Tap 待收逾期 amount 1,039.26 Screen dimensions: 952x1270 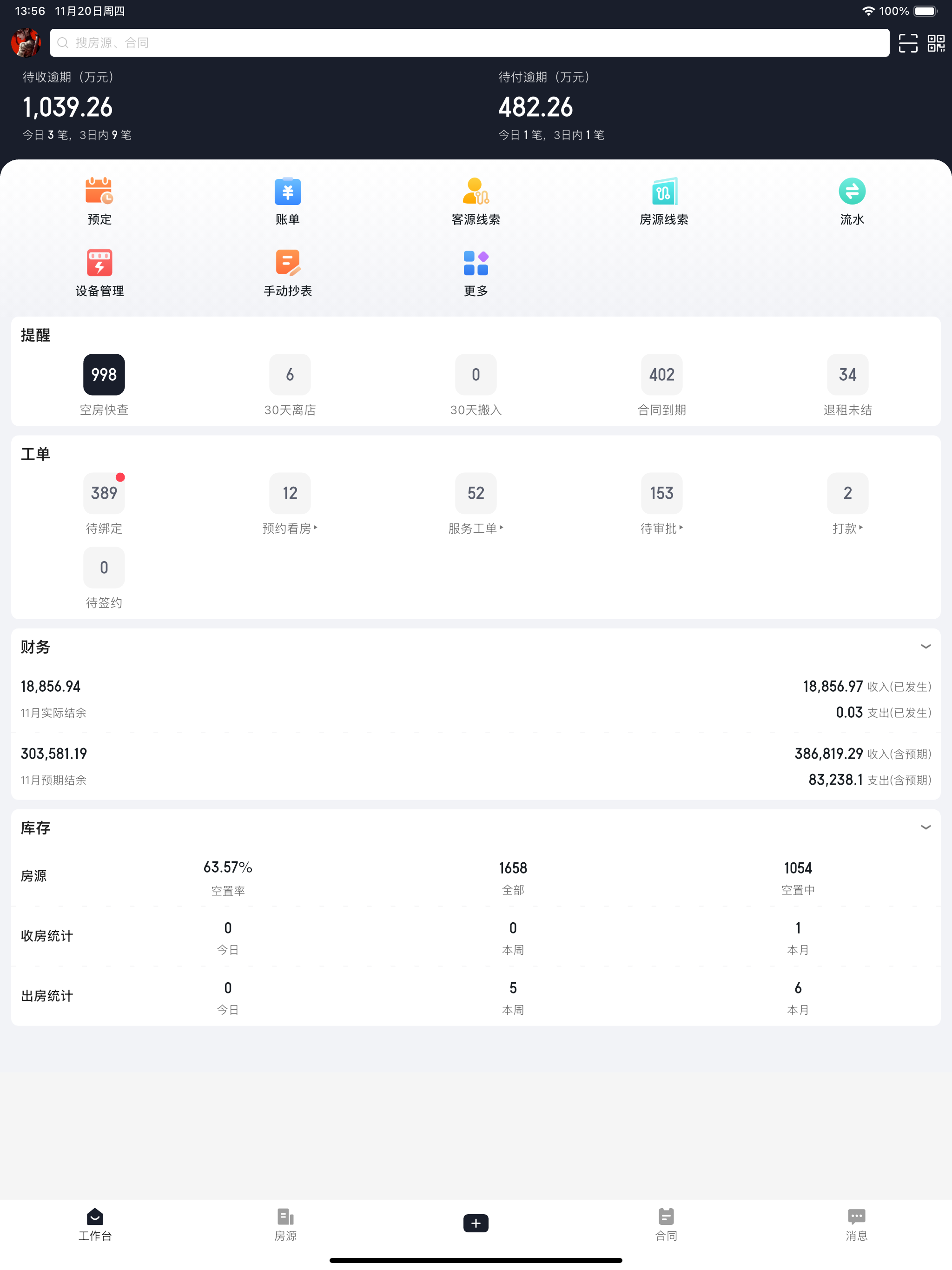[68, 107]
